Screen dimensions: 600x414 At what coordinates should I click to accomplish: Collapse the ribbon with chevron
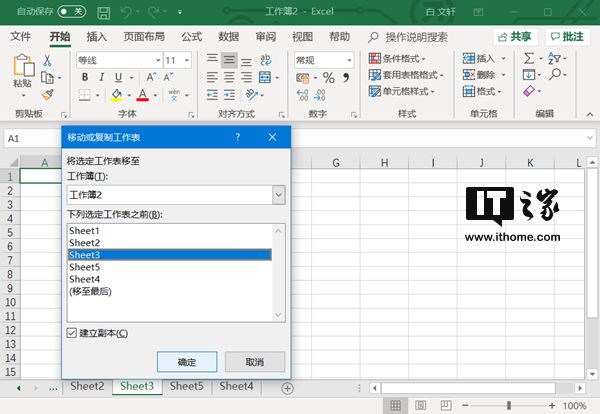(x=590, y=114)
